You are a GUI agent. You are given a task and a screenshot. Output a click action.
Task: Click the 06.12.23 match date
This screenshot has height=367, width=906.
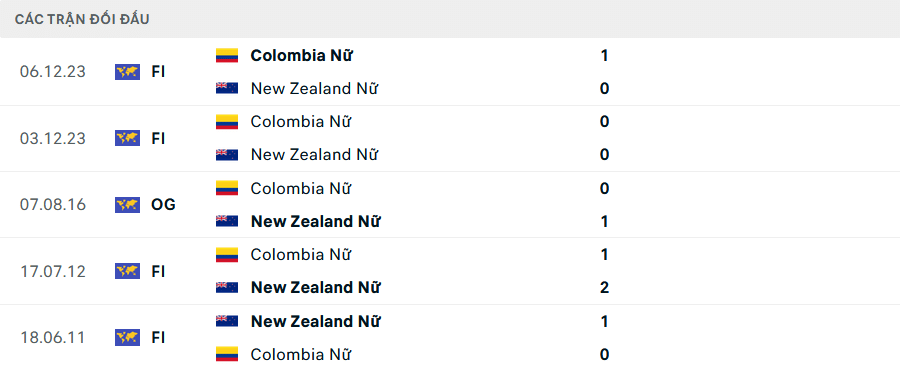53,72
